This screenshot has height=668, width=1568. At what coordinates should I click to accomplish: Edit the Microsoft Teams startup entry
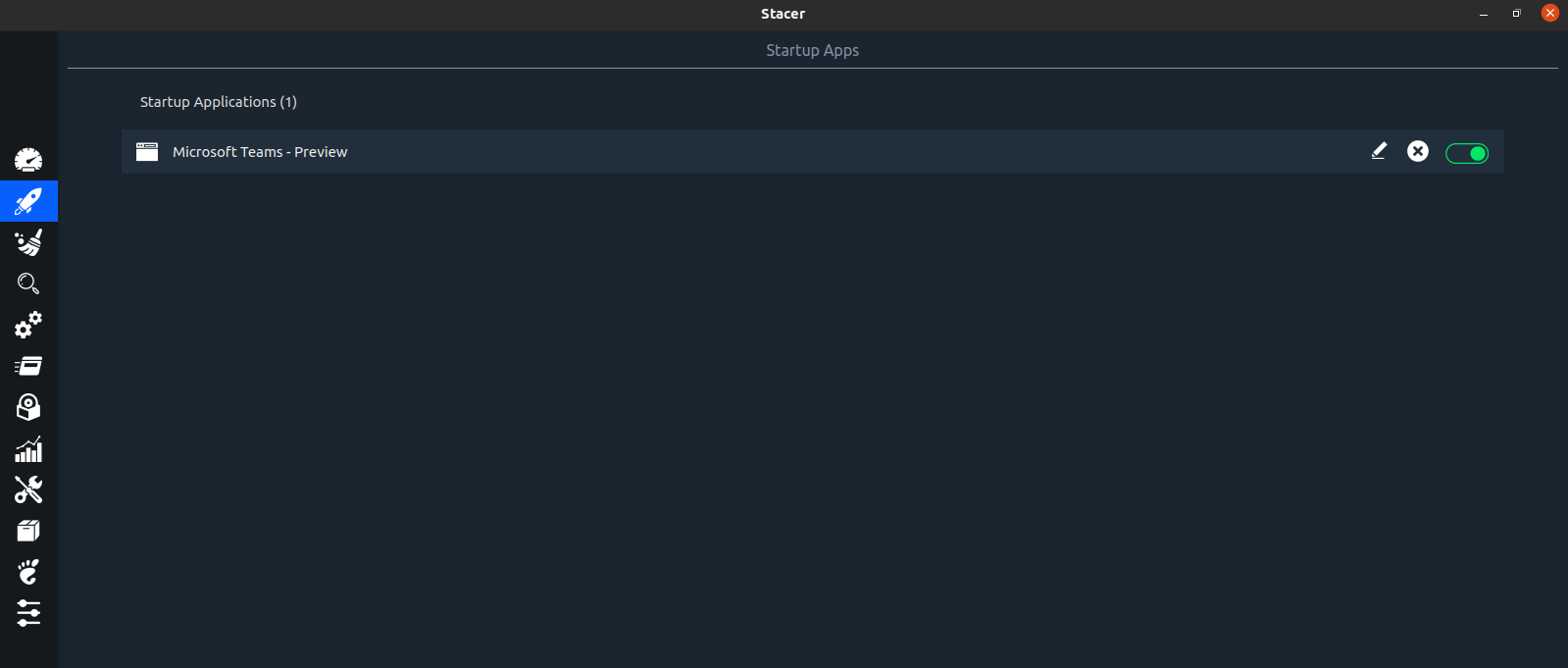[x=1379, y=151]
